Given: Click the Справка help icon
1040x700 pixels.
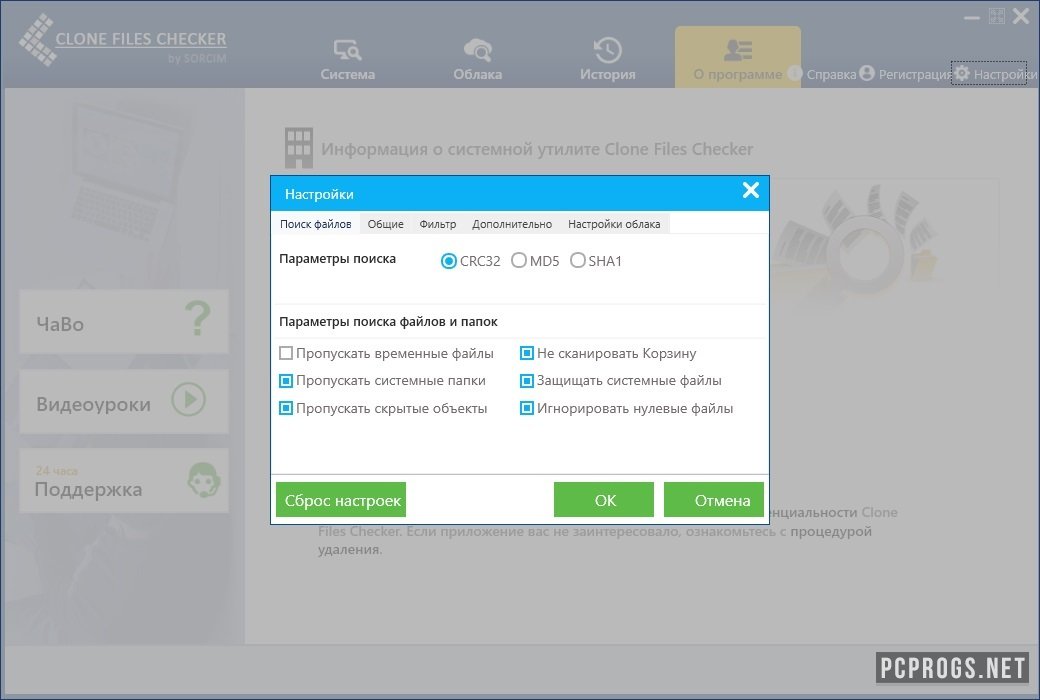Looking at the screenshot, I should (x=795, y=73).
